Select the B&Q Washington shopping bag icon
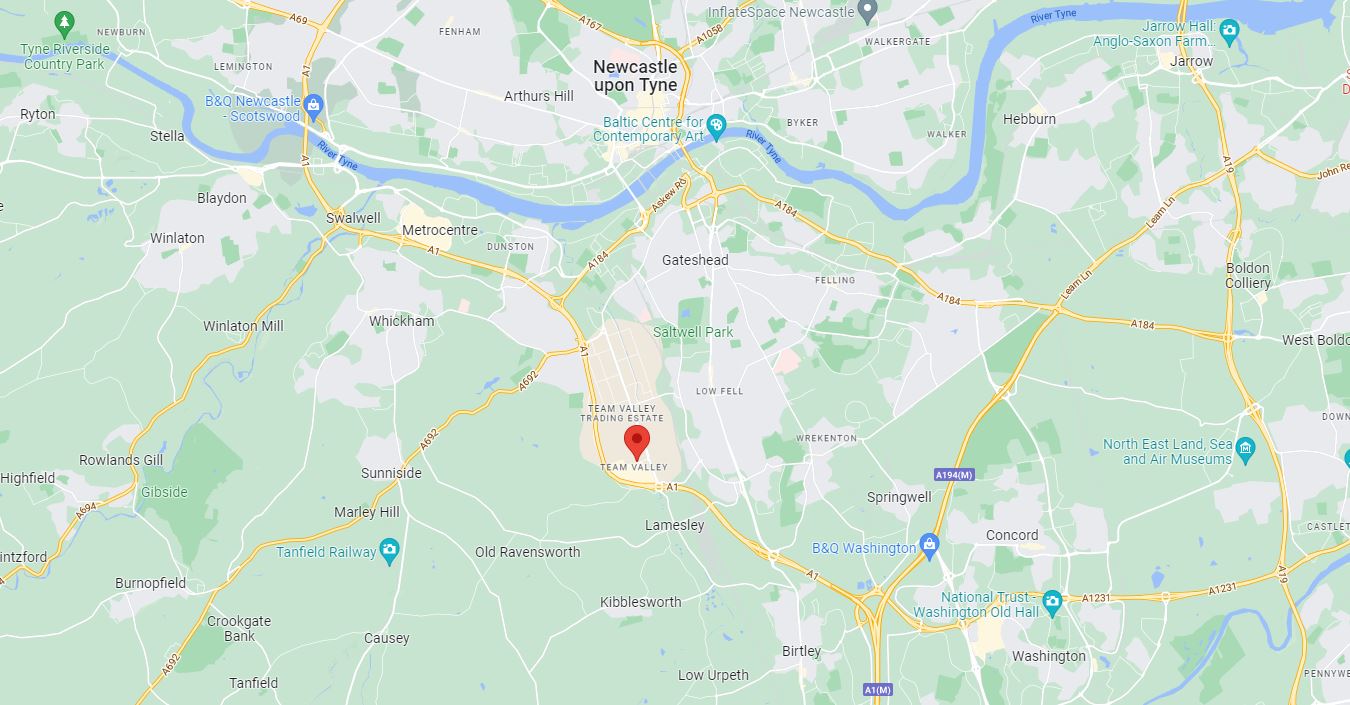Viewport: 1350px width, 705px height. pyautogui.click(x=930, y=546)
